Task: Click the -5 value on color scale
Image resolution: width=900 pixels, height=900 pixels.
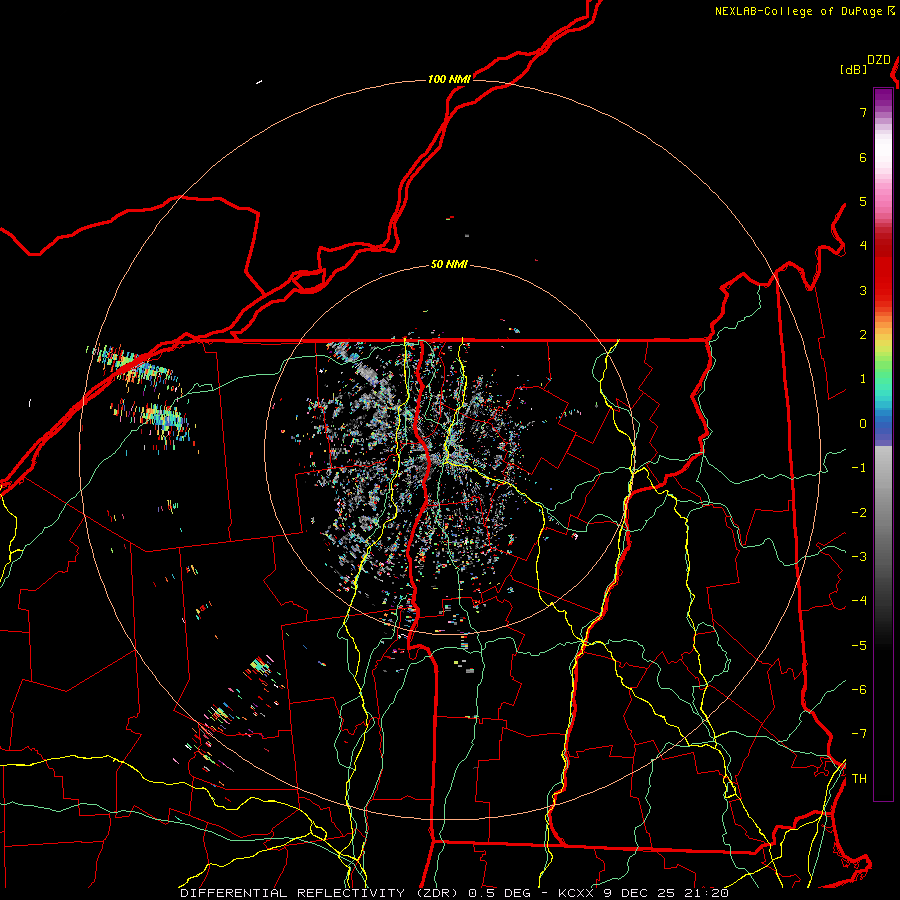Action: (x=859, y=646)
